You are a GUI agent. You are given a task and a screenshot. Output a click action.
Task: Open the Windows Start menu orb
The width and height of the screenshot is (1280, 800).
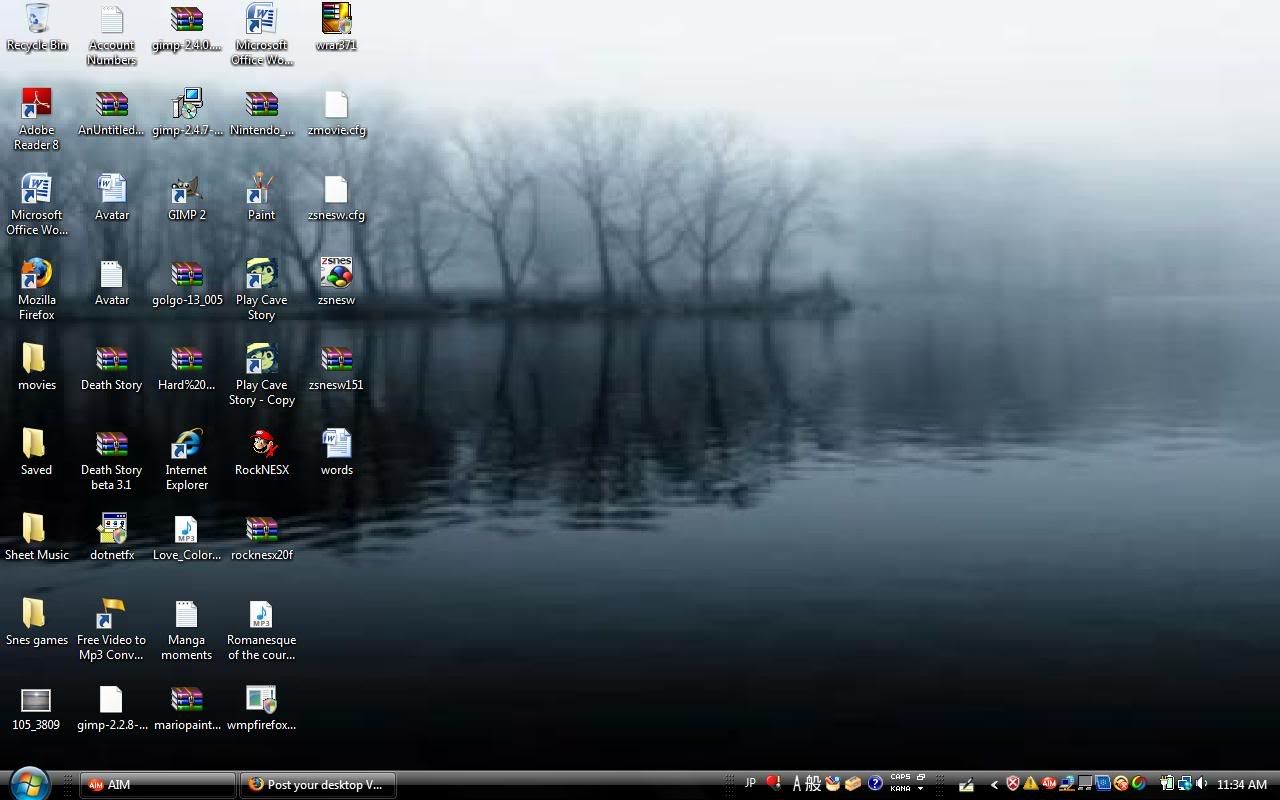[x=28, y=784]
